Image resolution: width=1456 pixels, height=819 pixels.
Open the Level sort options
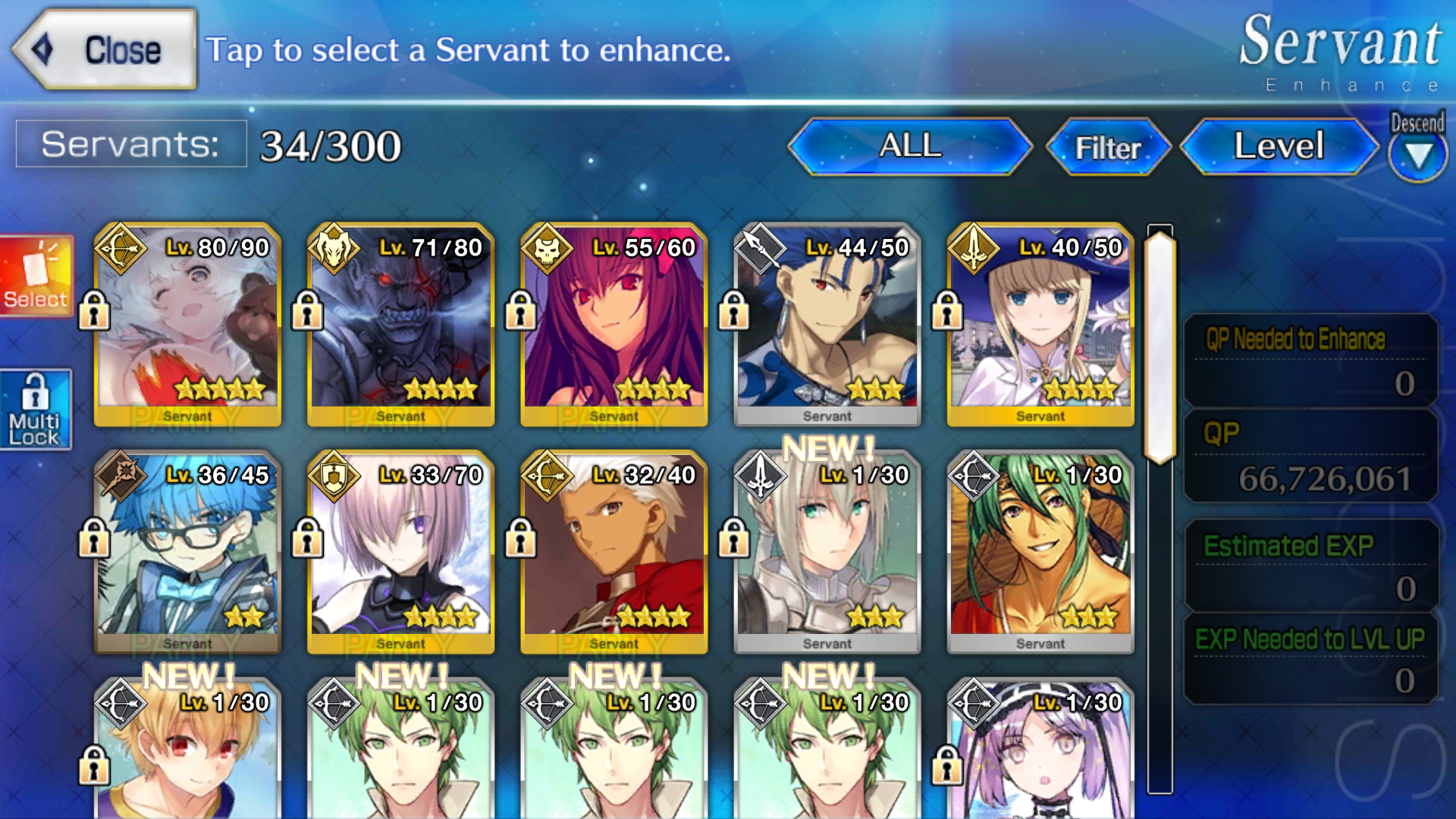1279,146
